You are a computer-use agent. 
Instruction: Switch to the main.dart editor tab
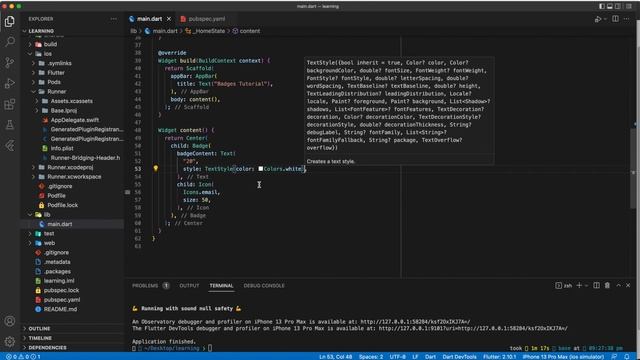click(x=149, y=19)
